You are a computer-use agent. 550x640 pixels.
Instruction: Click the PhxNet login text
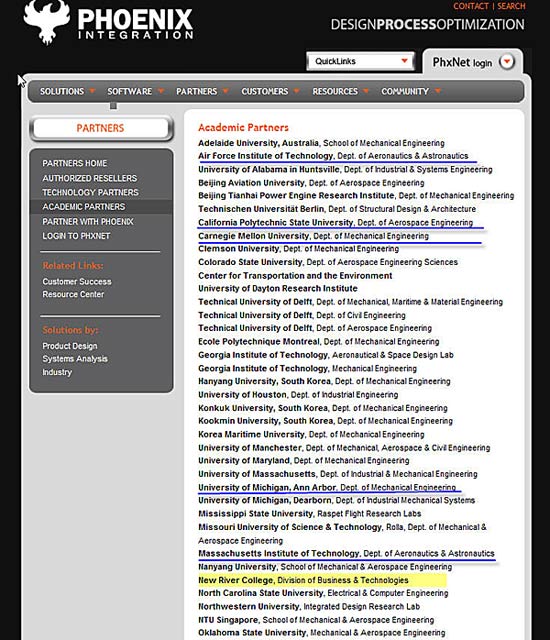point(462,62)
